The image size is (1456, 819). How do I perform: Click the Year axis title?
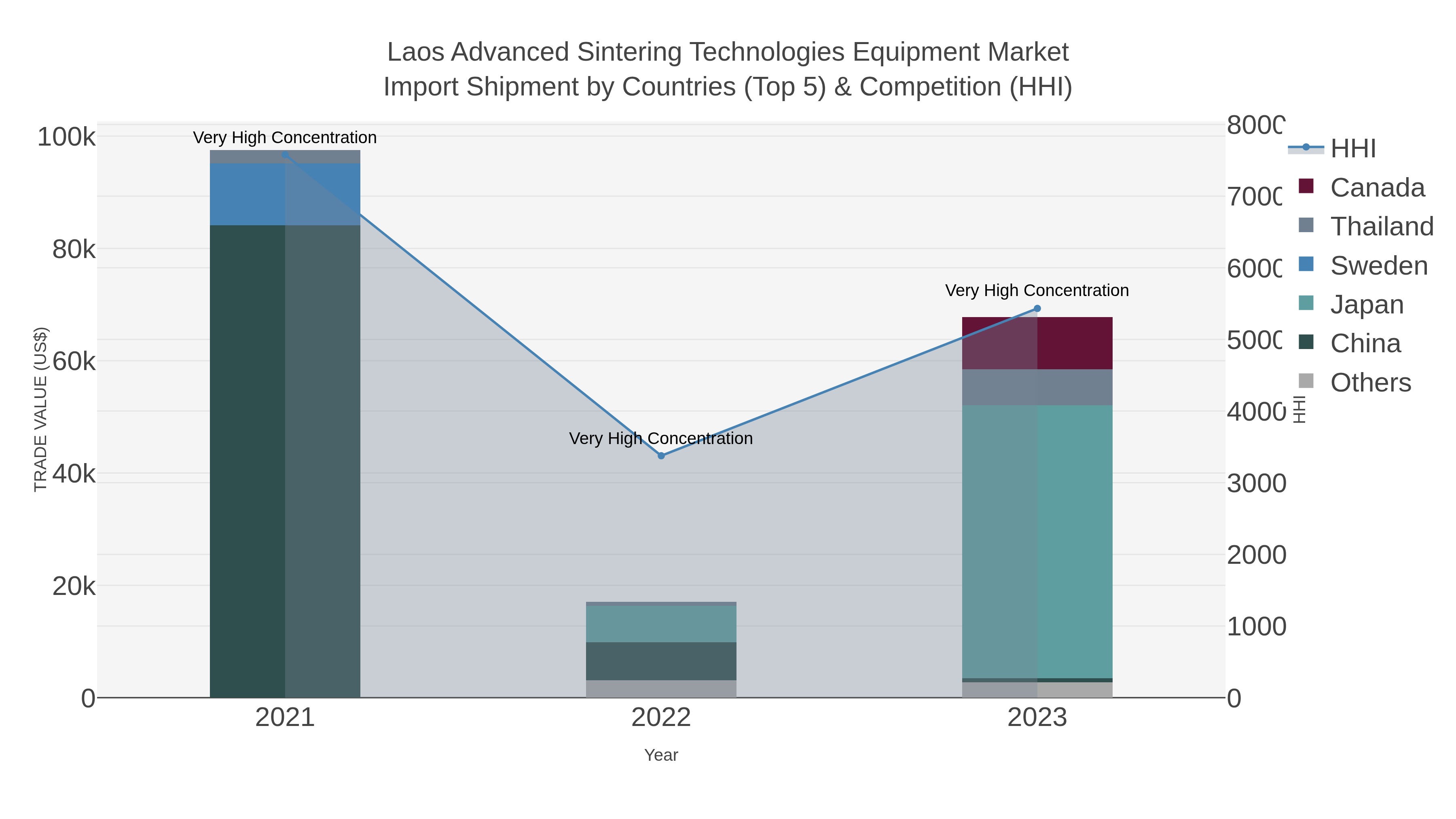(661, 755)
